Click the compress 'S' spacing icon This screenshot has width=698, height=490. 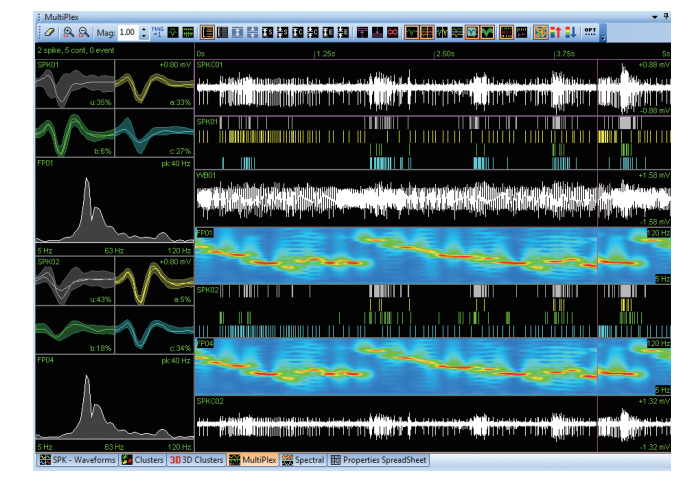click(282, 32)
